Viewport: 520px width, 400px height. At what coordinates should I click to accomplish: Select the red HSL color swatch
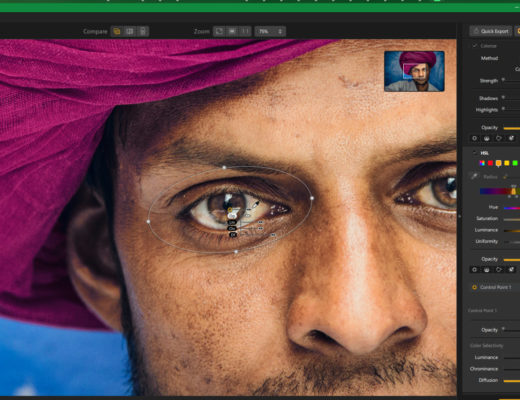pos(490,163)
